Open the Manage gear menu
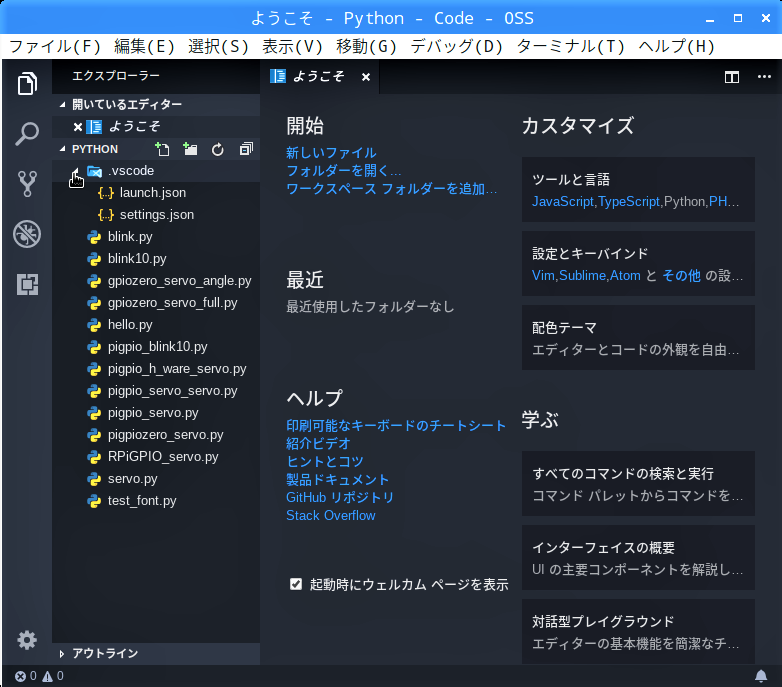The image size is (782, 687). 27,640
